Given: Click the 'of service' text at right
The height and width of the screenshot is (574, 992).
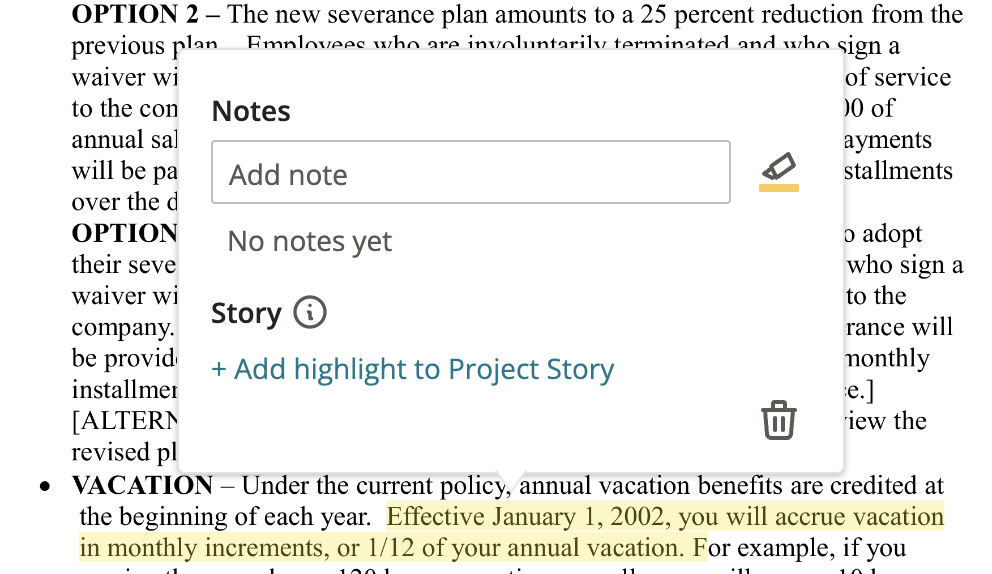Looking at the screenshot, I should (x=898, y=77).
